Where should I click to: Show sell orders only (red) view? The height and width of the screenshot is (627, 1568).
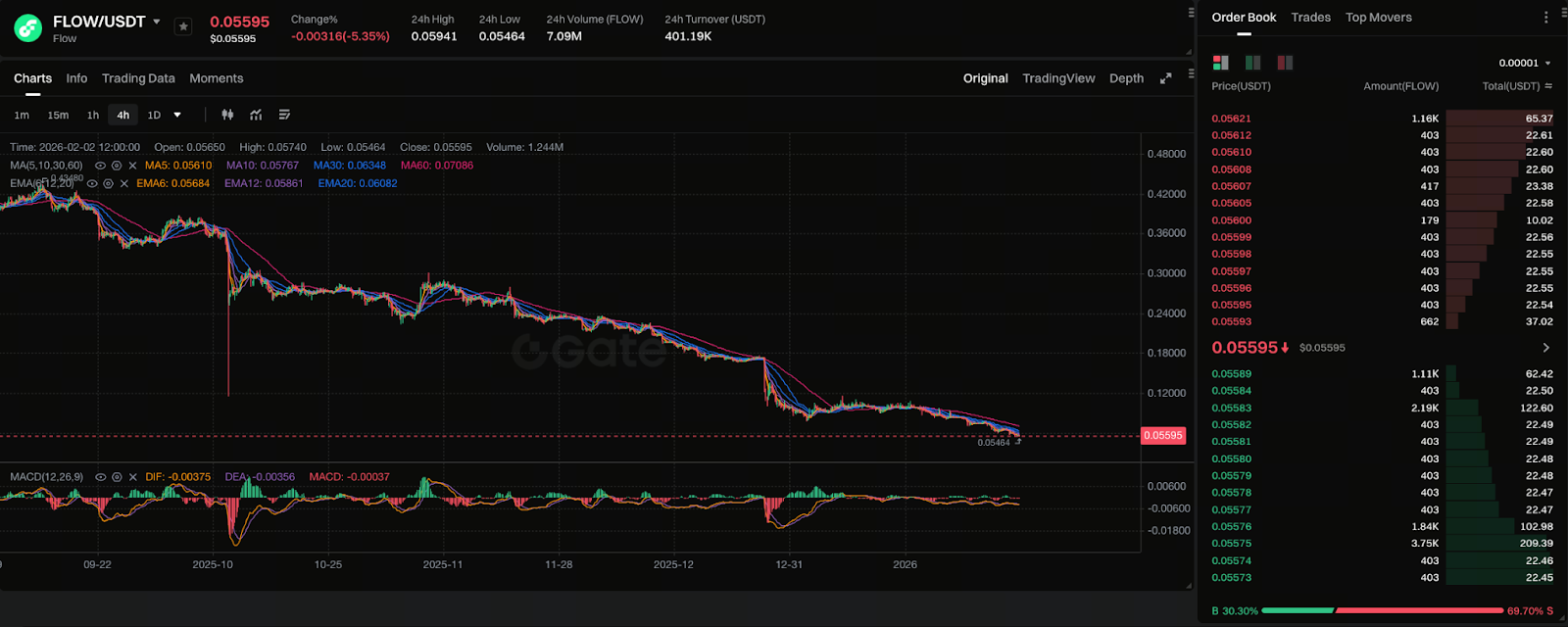click(x=1285, y=63)
